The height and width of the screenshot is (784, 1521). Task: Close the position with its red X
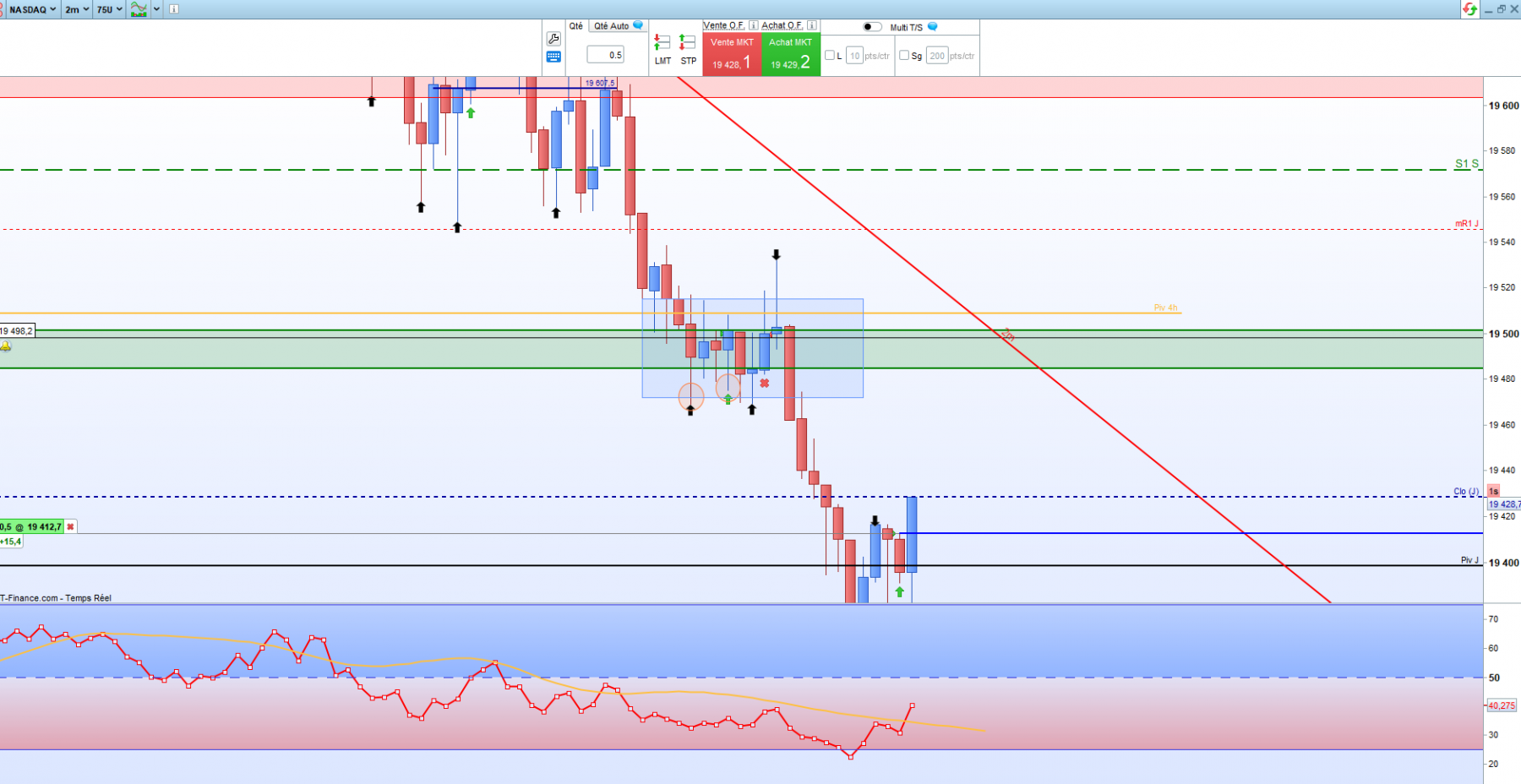click(x=70, y=526)
